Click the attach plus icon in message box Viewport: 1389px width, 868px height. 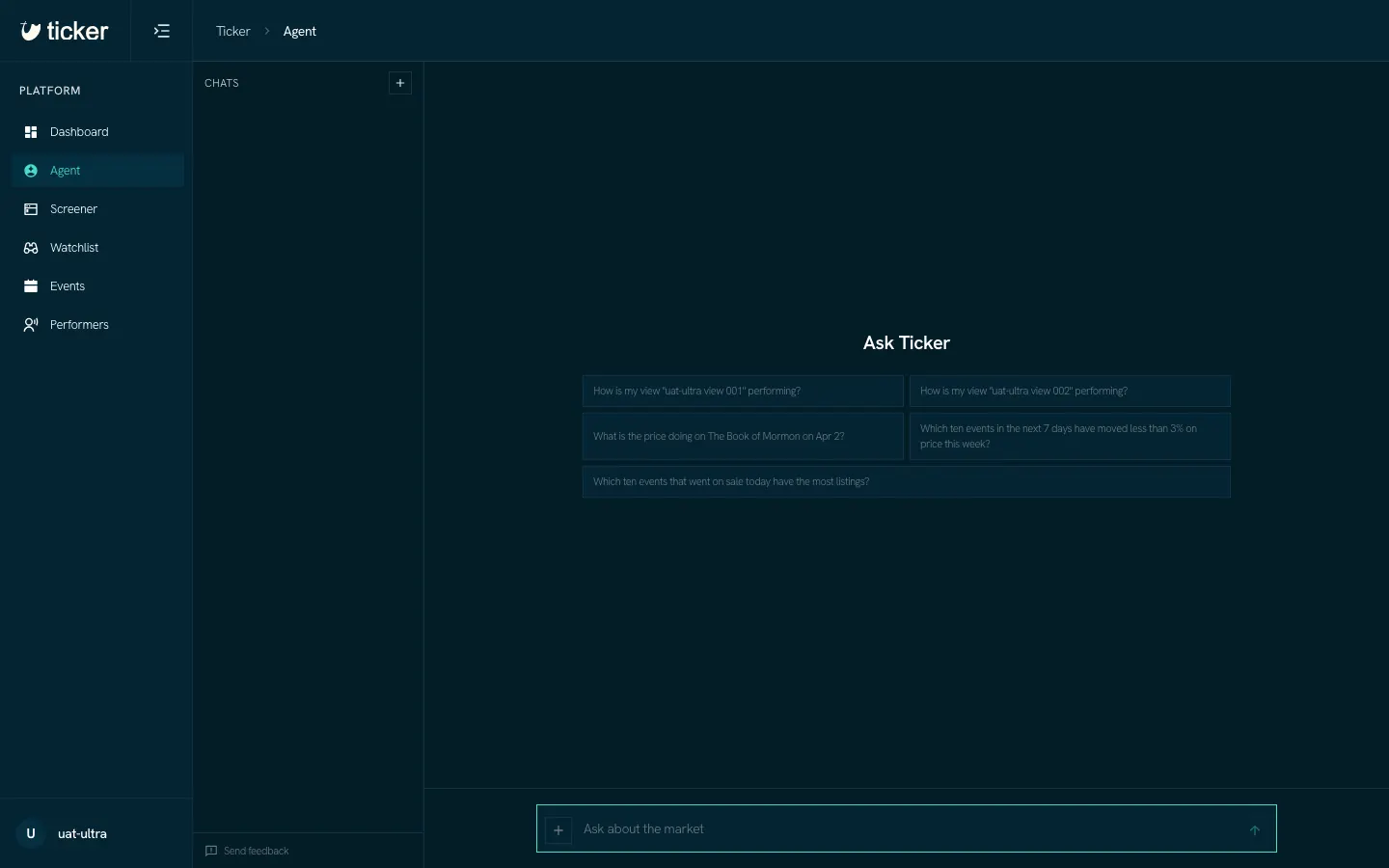pyautogui.click(x=558, y=830)
